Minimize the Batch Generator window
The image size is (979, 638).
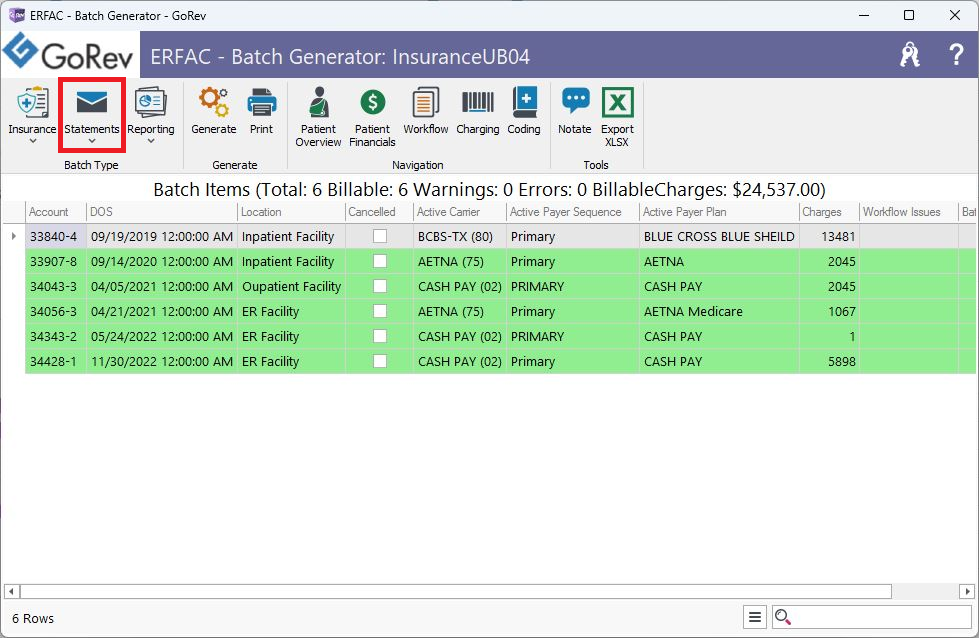[864, 15]
